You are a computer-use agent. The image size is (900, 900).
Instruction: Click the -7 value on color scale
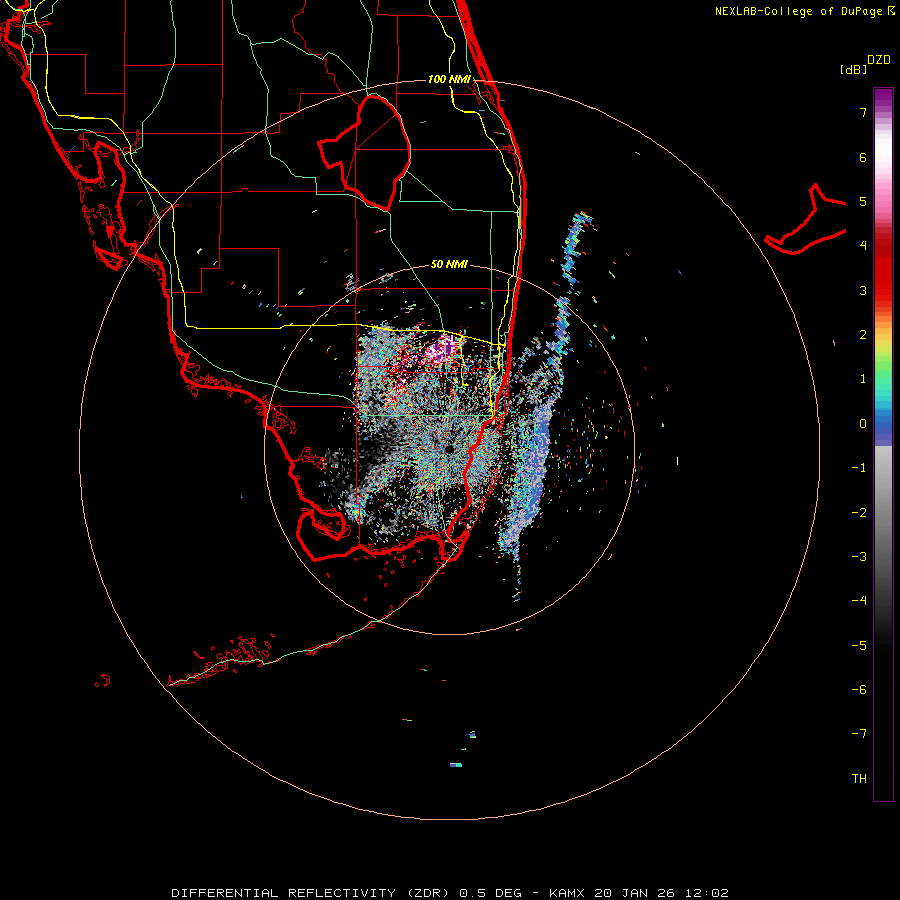859,734
